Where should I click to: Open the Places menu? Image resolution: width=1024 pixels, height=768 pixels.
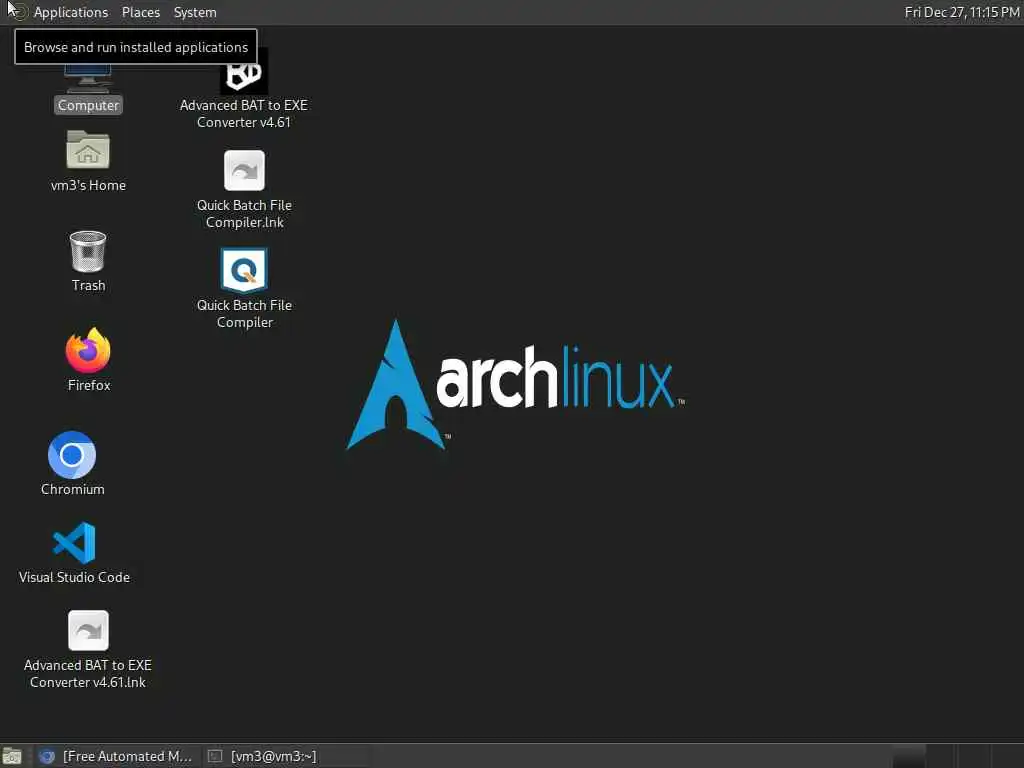140,12
